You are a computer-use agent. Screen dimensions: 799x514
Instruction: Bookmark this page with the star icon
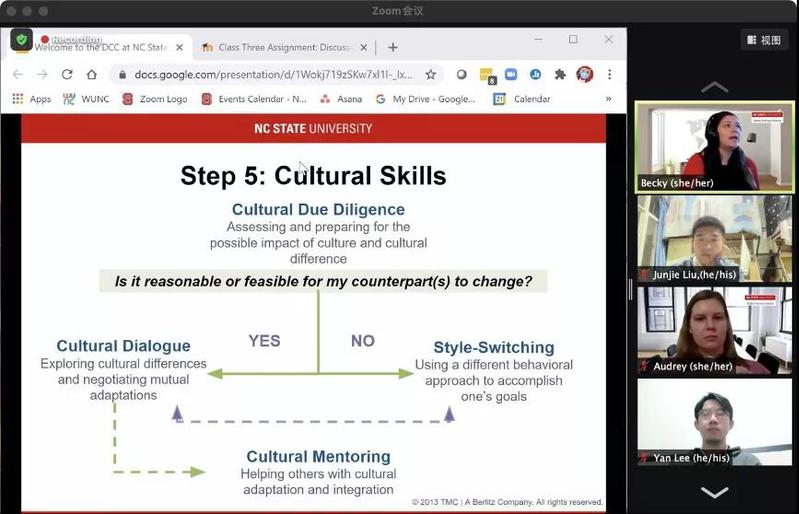pos(431,74)
